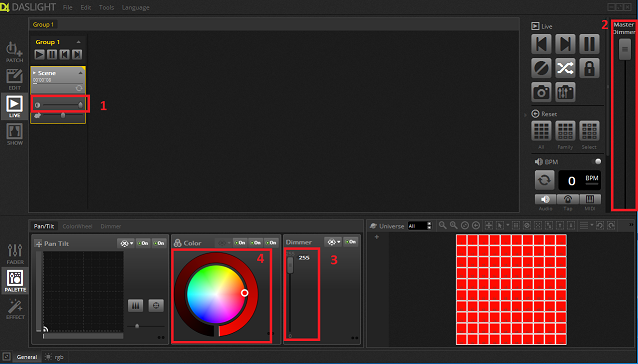Select the Group 1 tab
The image size is (638, 364).
click(43, 24)
